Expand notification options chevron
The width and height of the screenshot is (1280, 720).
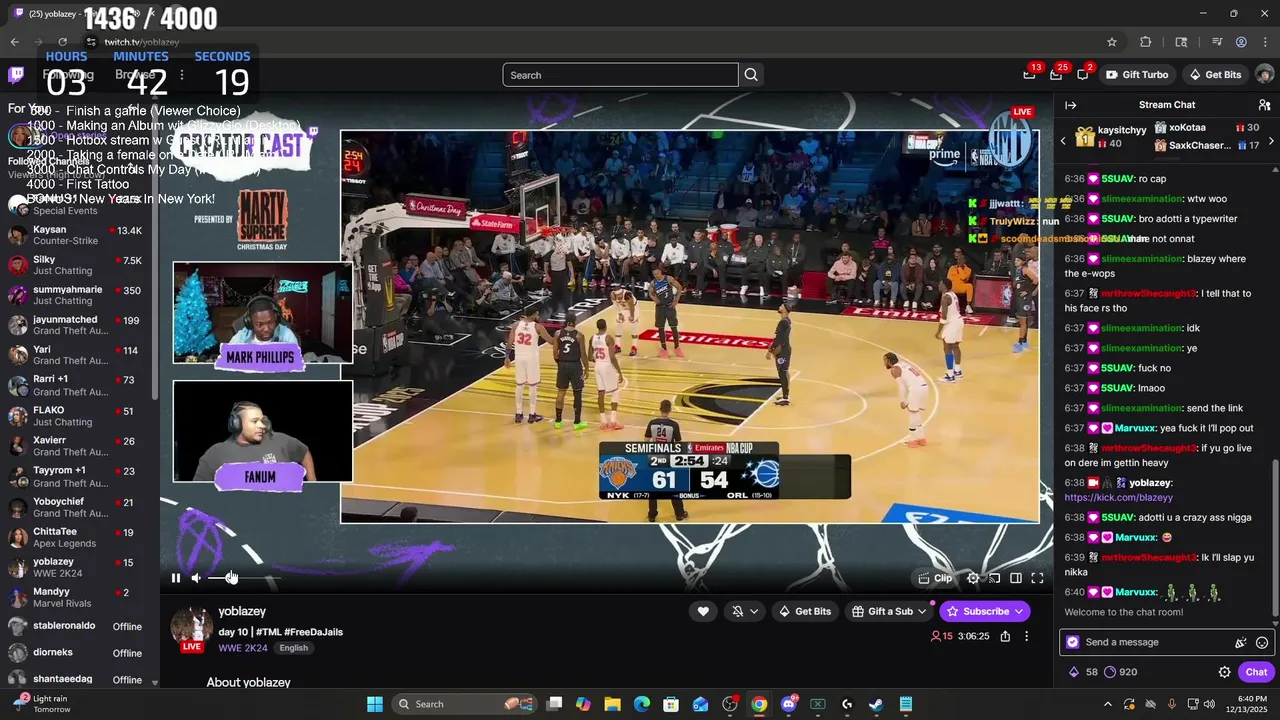(754, 611)
